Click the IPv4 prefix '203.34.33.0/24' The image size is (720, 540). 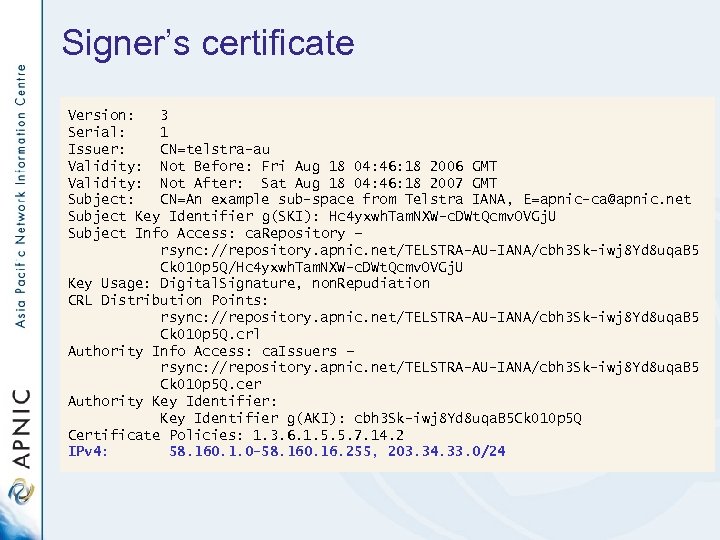coord(446,451)
